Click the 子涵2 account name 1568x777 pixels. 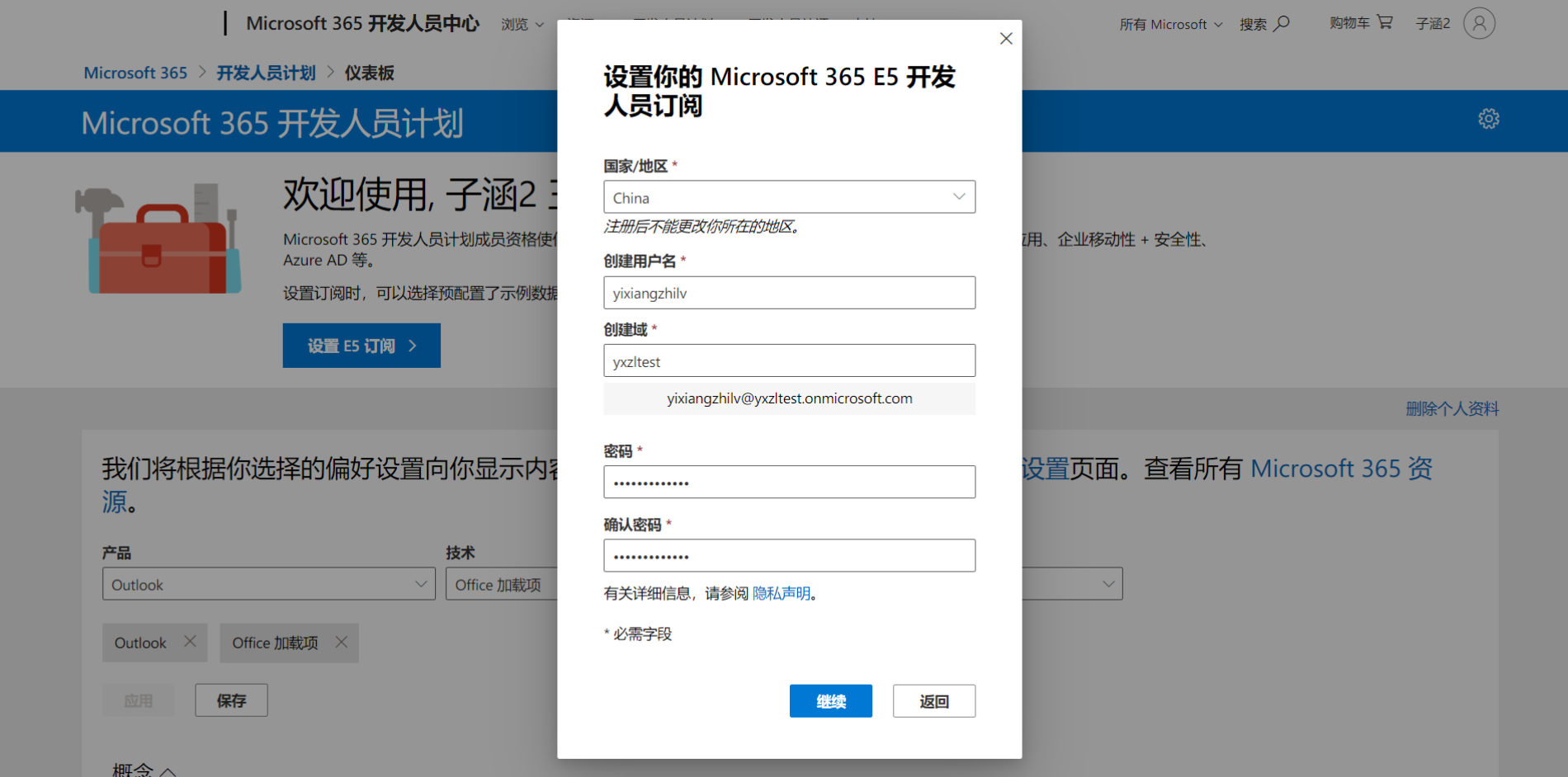click(1433, 24)
